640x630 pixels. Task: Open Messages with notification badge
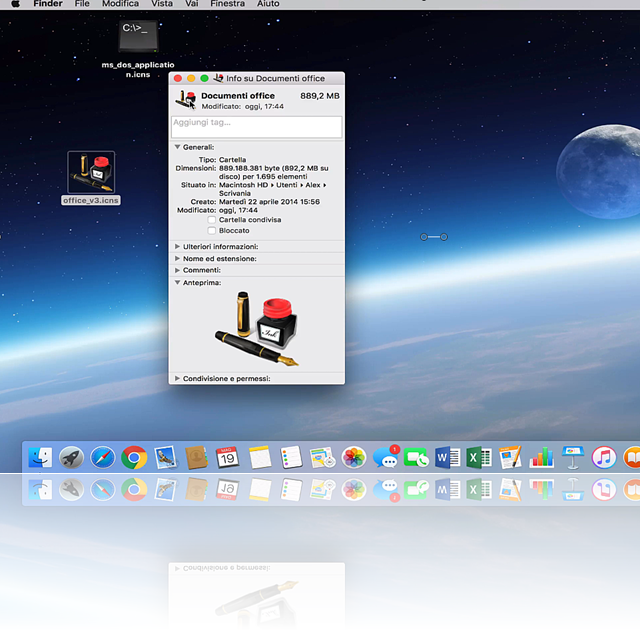386,456
